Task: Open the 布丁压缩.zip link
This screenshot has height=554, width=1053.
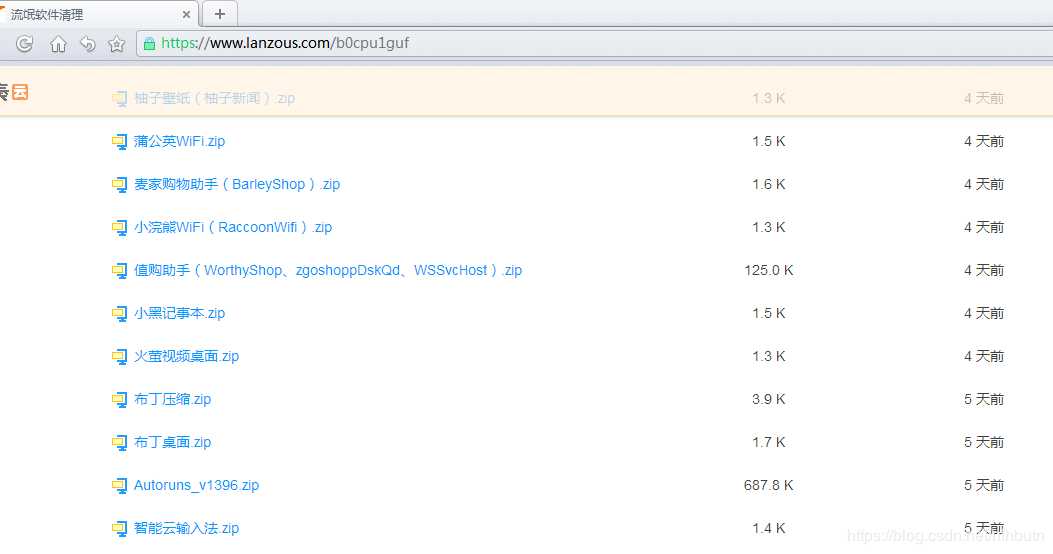Action: click(173, 399)
